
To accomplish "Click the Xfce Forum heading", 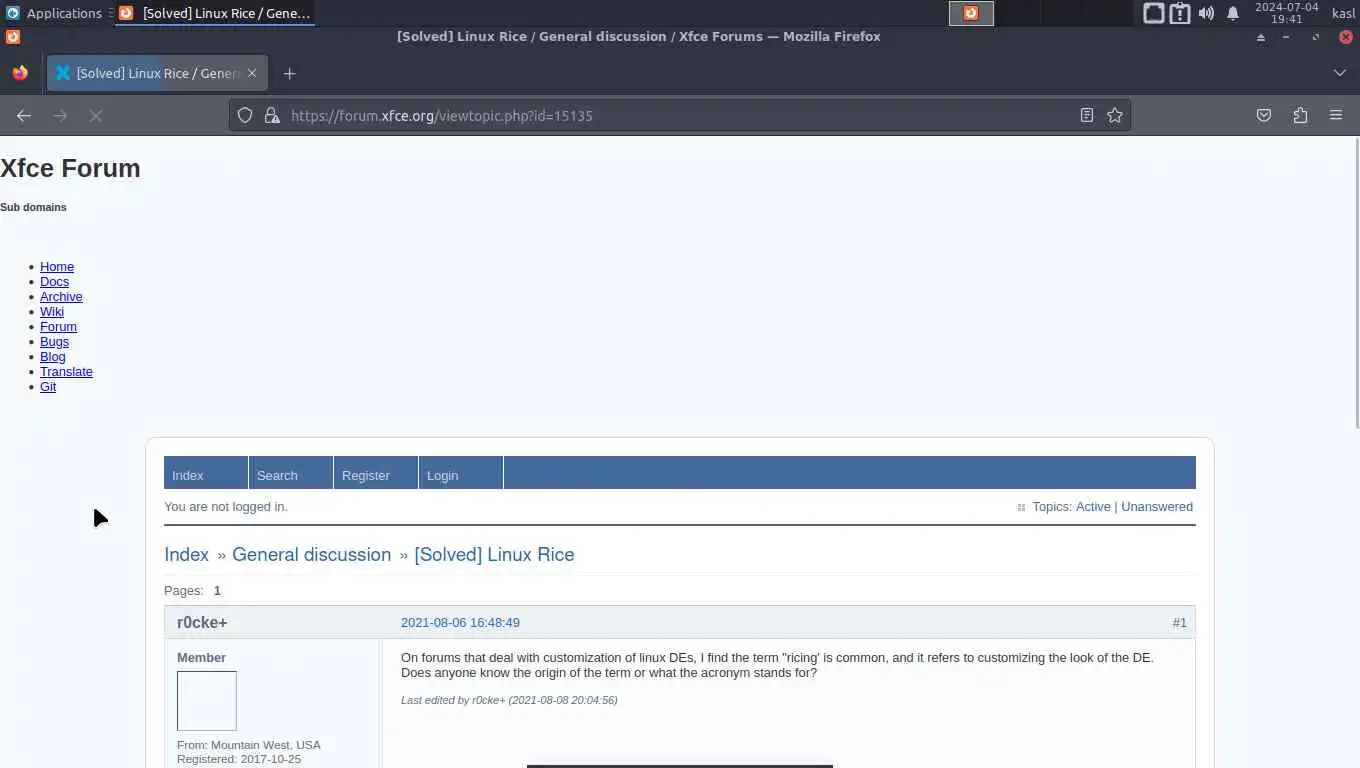I will point(70,168).
